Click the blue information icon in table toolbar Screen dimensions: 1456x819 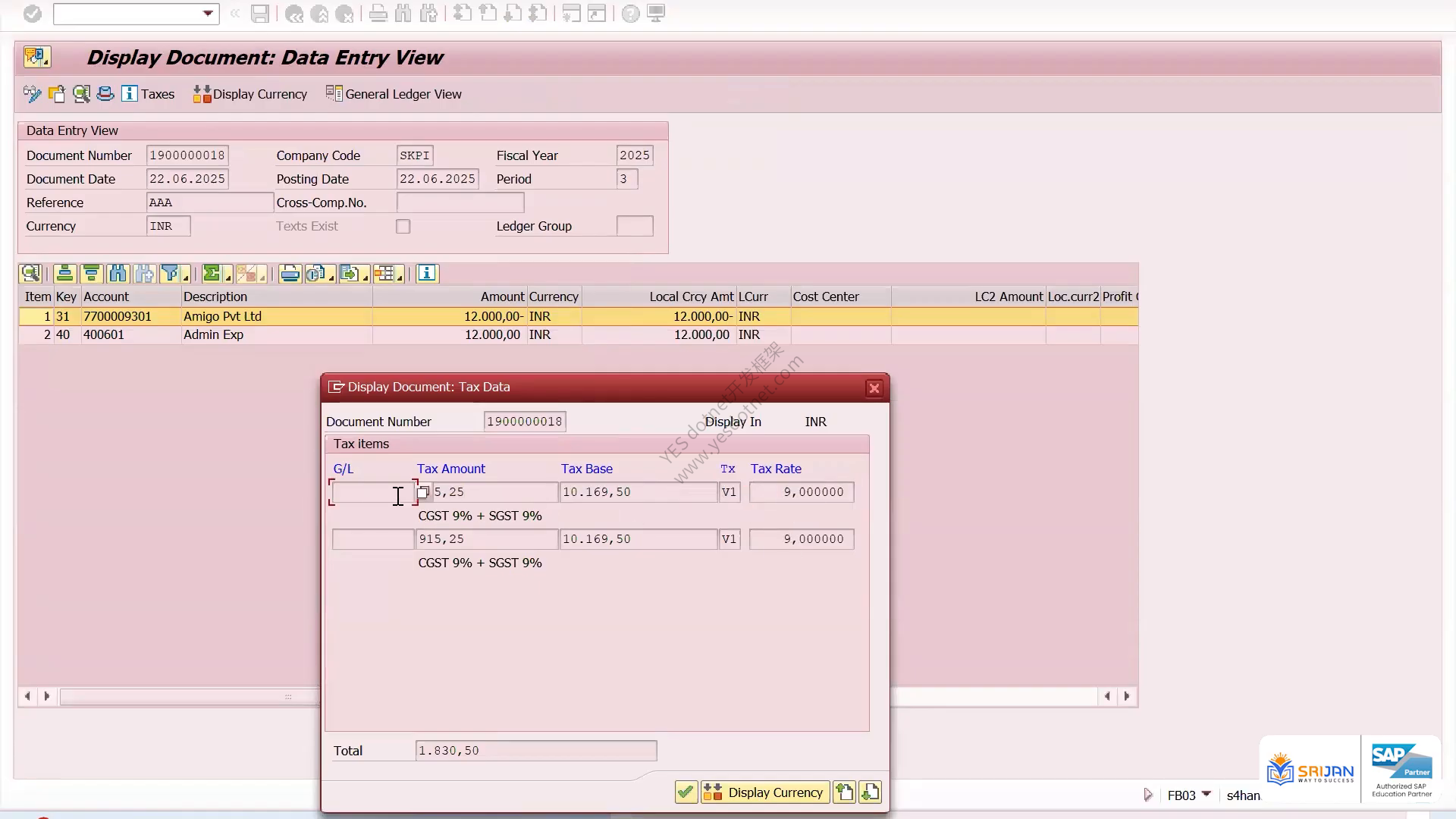(x=427, y=274)
